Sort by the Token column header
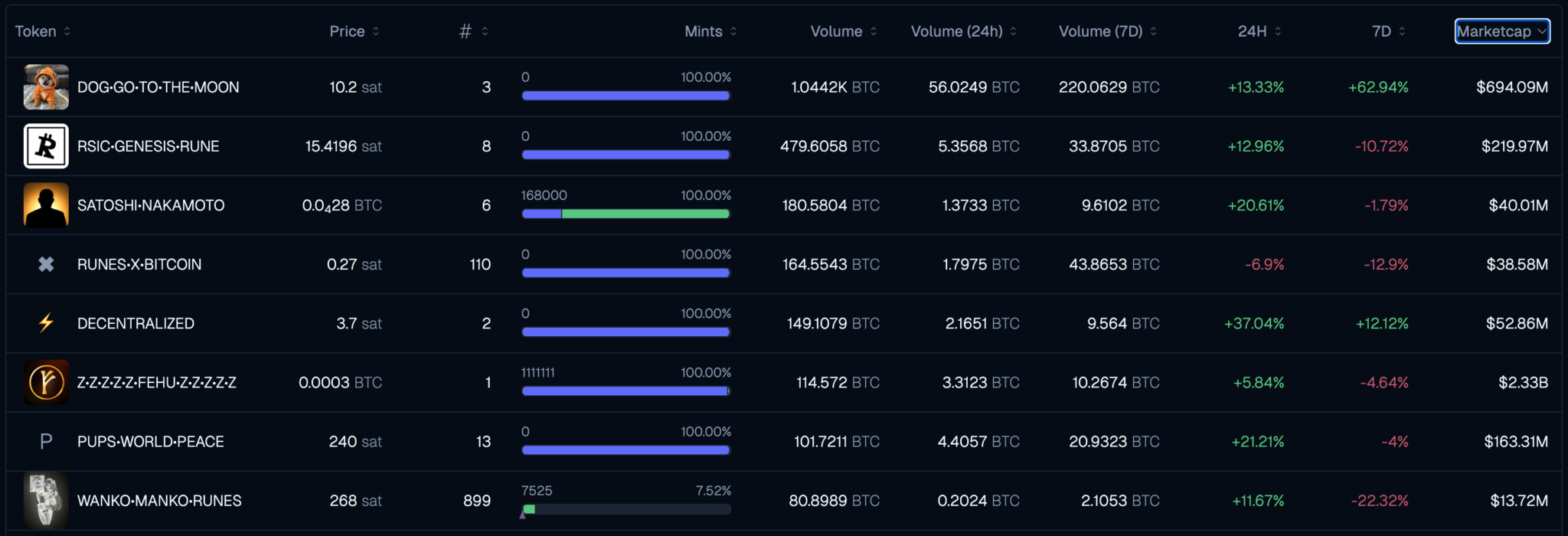This screenshot has width=1568, height=536. tap(43, 31)
